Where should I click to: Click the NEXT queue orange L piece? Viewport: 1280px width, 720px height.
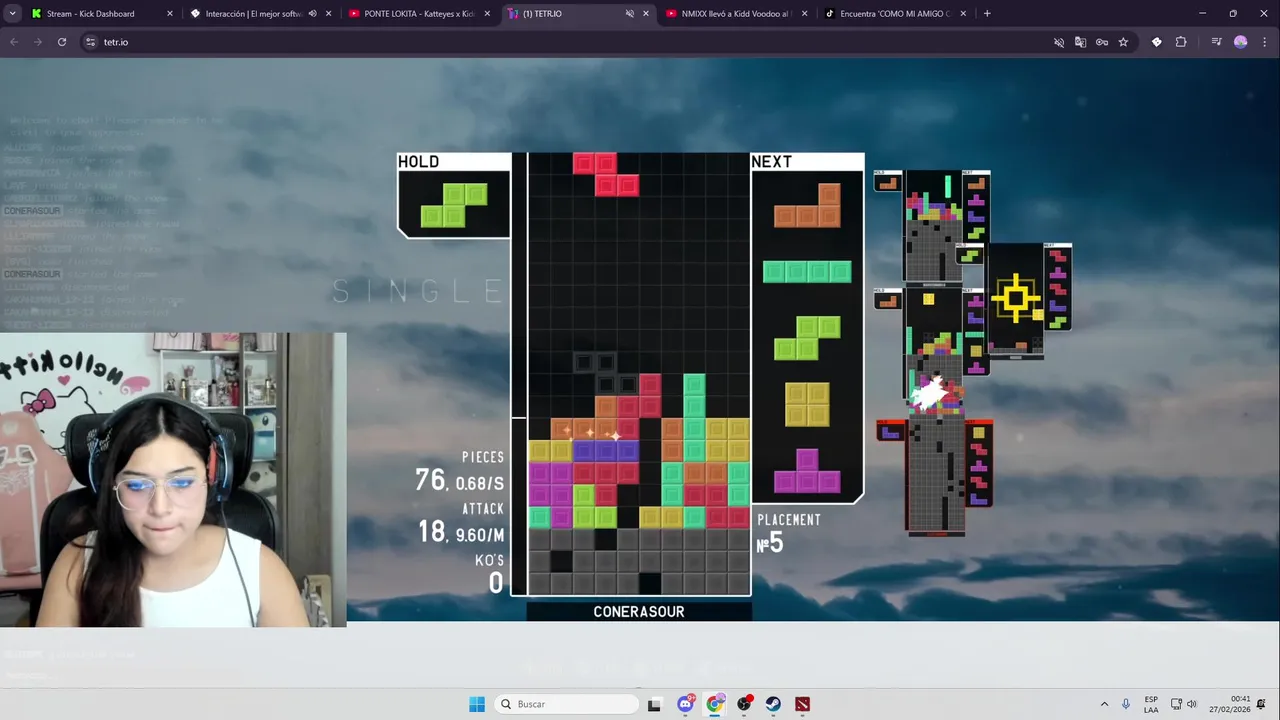(x=807, y=206)
